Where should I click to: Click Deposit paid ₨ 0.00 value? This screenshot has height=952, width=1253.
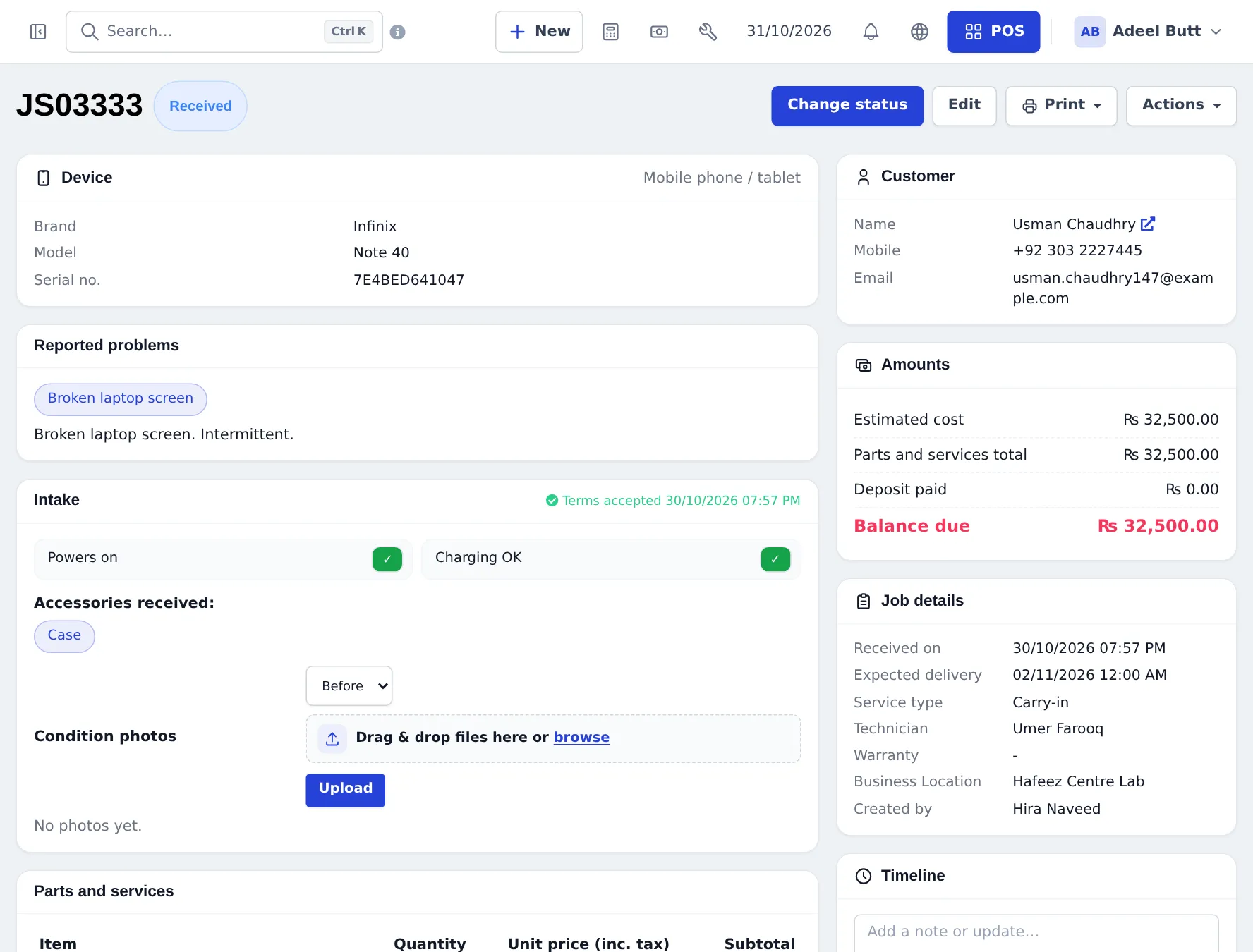point(1192,489)
